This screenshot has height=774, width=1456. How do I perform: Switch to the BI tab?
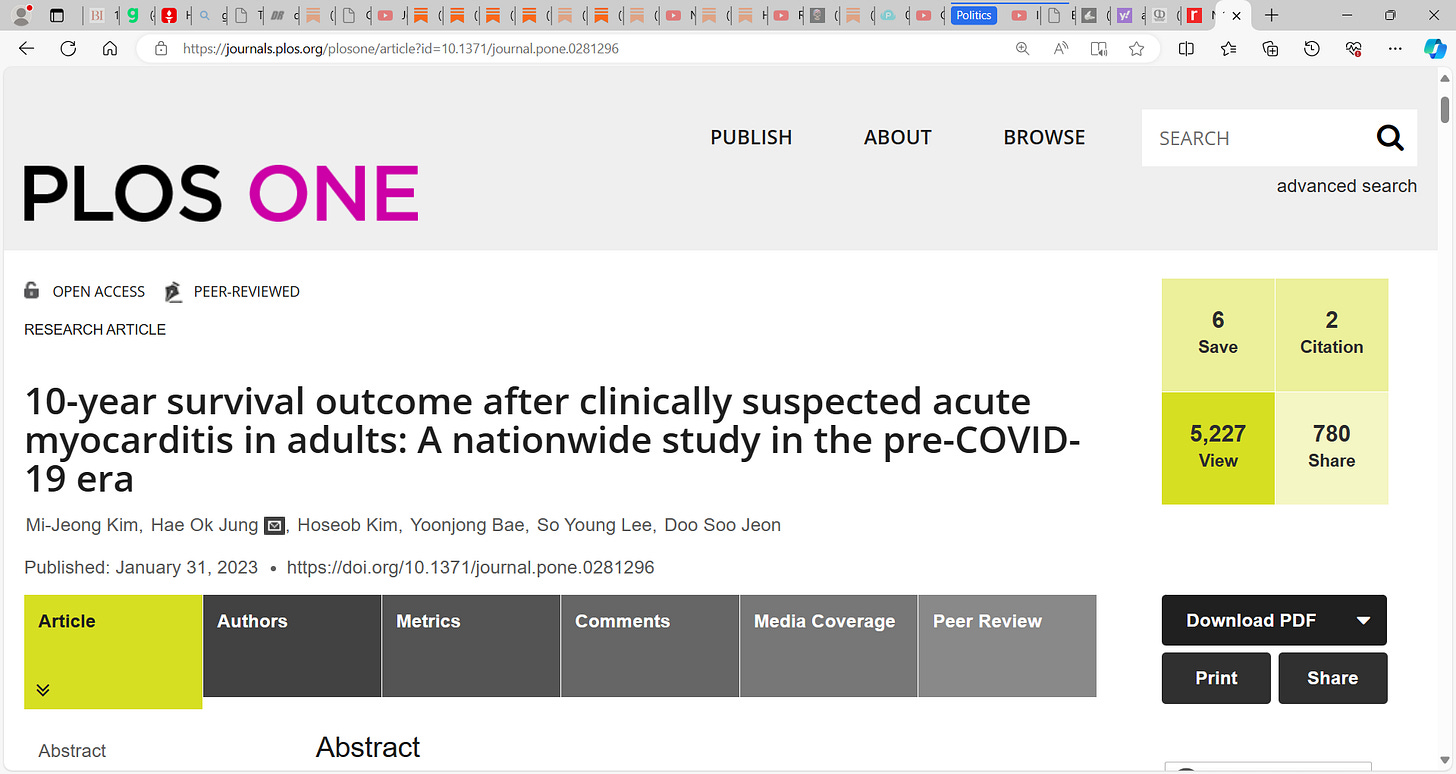(97, 15)
